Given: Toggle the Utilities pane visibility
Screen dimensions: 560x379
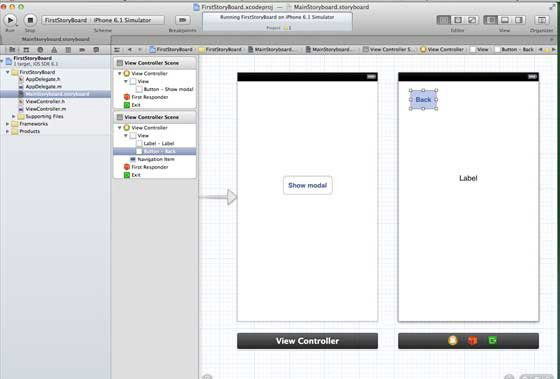Looking at the screenshot, I should pos(519,20).
